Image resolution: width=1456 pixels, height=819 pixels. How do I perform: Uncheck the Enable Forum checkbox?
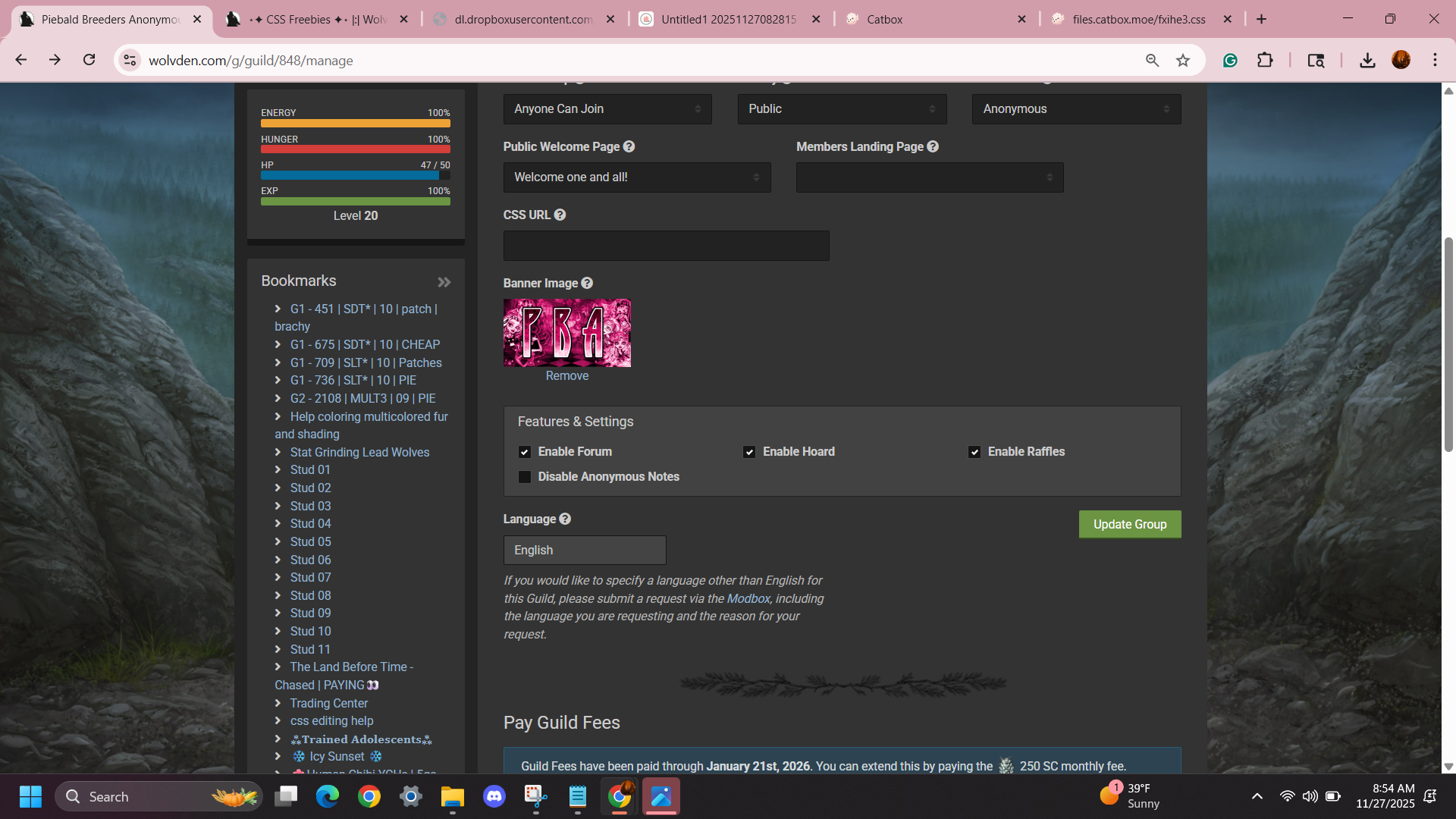click(x=525, y=452)
